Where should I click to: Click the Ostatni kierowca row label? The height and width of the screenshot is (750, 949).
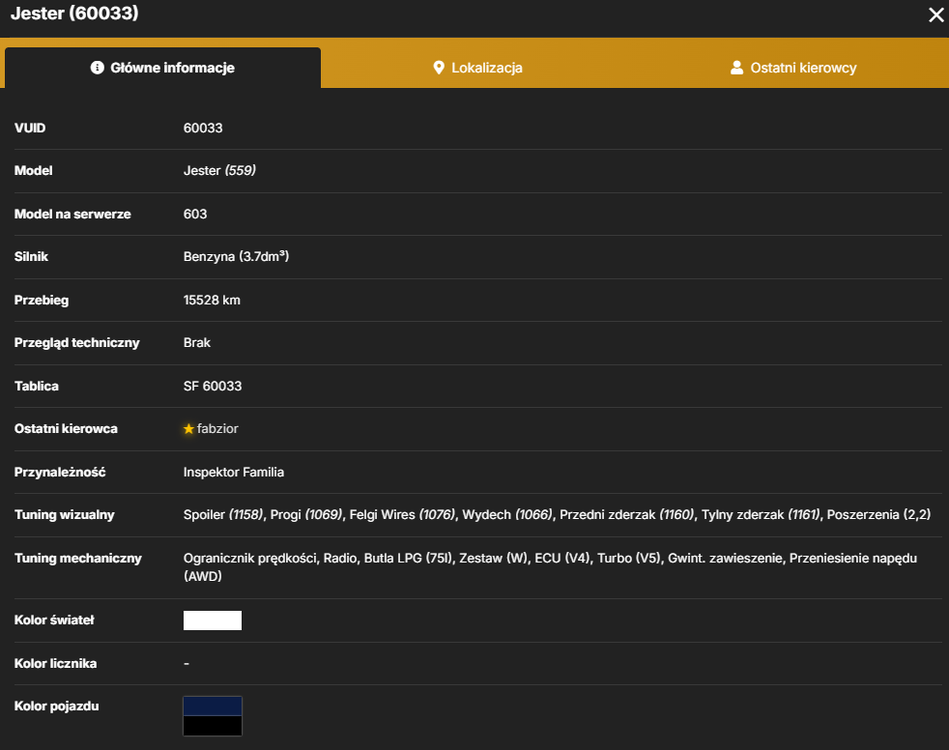66,429
